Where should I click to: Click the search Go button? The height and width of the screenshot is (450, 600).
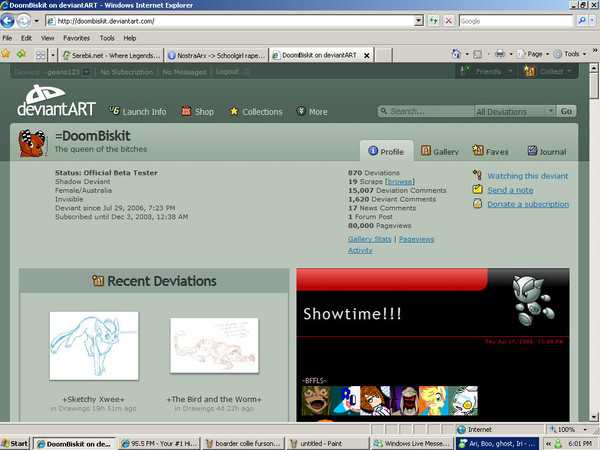click(566, 111)
